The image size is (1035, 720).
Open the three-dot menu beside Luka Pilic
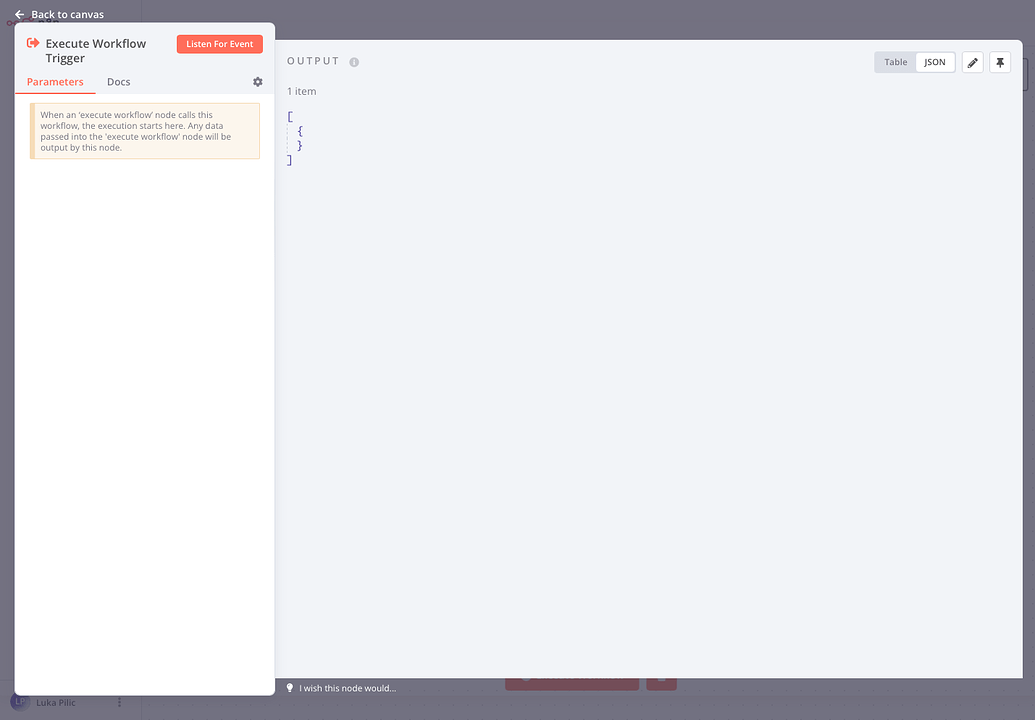[119, 702]
